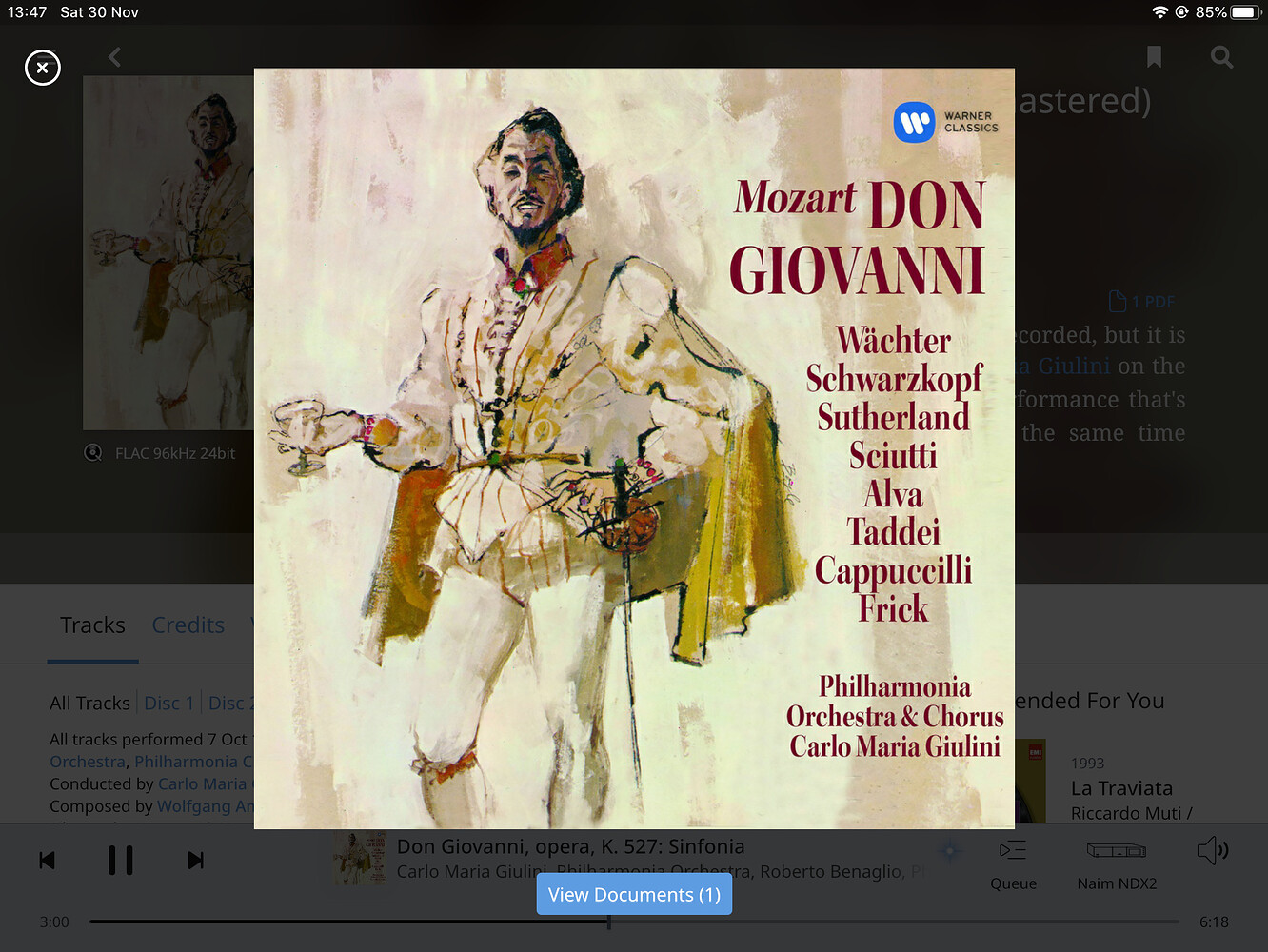The image size is (1268, 952).
Task: Pause the current playback
Action: (121, 861)
